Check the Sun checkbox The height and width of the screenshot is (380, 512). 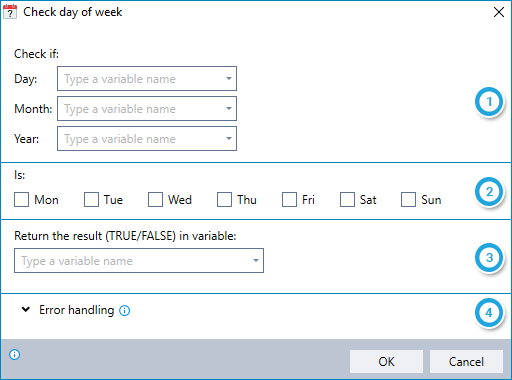tap(408, 200)
